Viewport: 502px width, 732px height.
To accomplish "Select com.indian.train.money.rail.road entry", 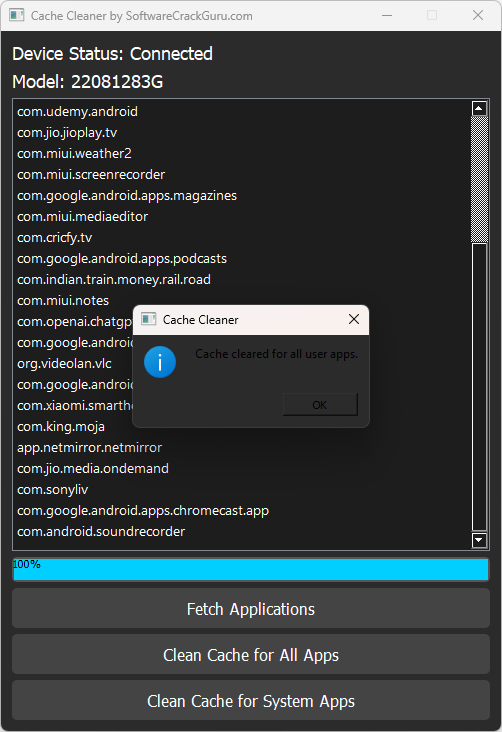I will [x=114, y=280].
